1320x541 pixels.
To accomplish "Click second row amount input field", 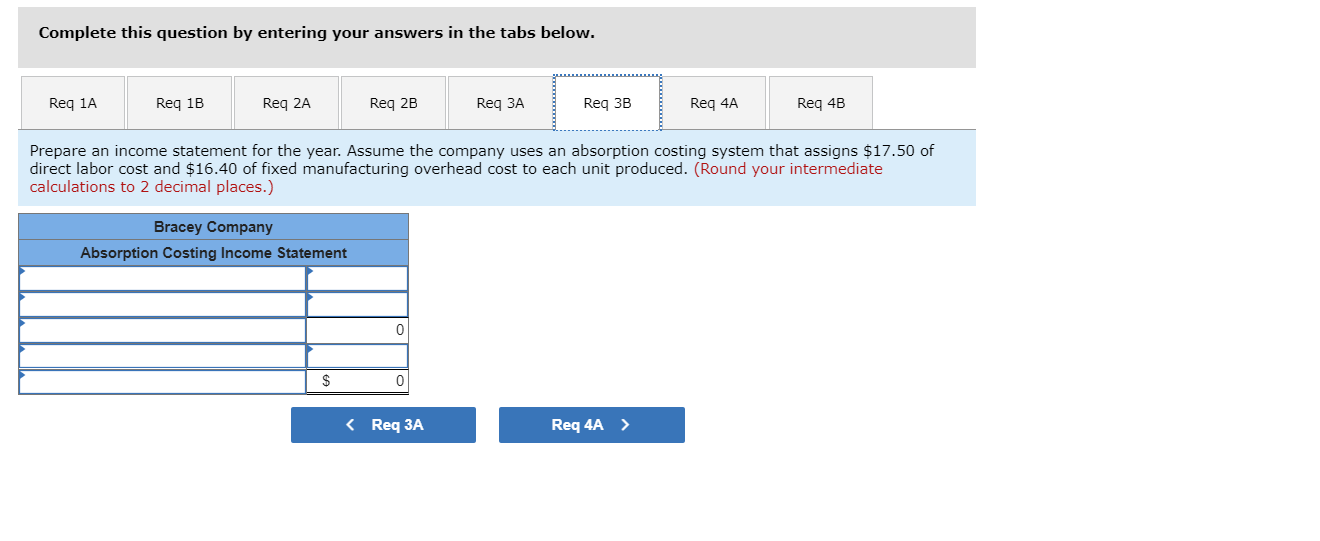I will 358,304.
